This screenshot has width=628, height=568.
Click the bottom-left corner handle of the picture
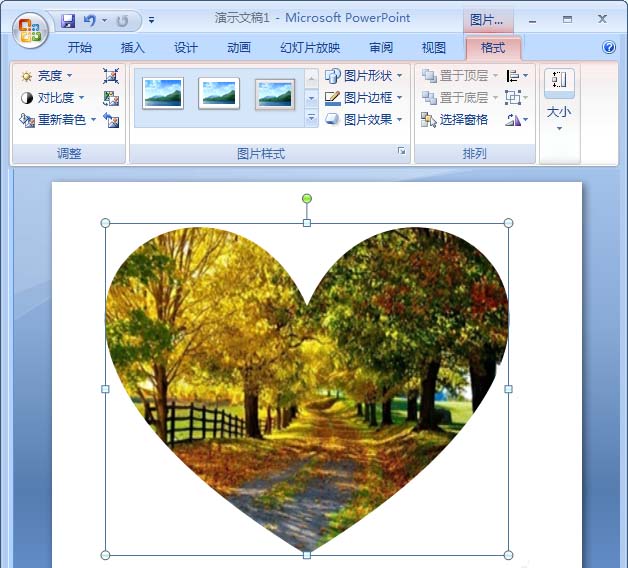105,555
